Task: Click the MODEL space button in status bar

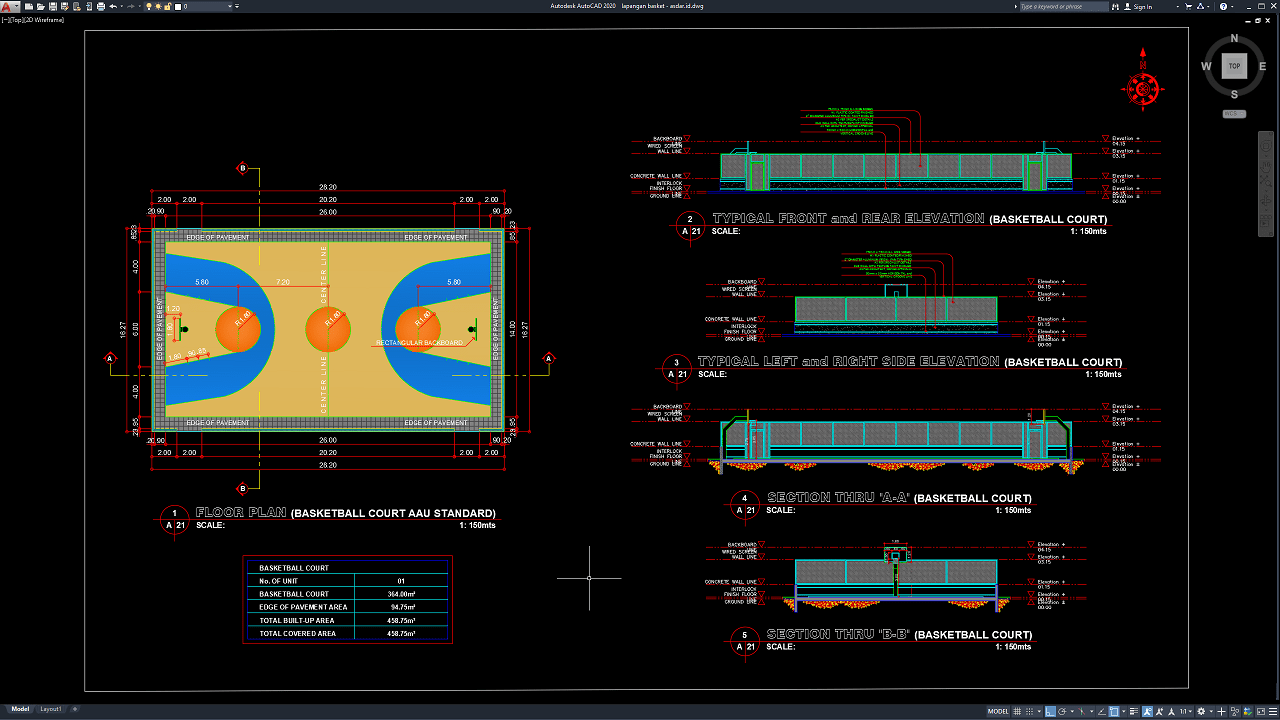Action: [x=998, y=711]
